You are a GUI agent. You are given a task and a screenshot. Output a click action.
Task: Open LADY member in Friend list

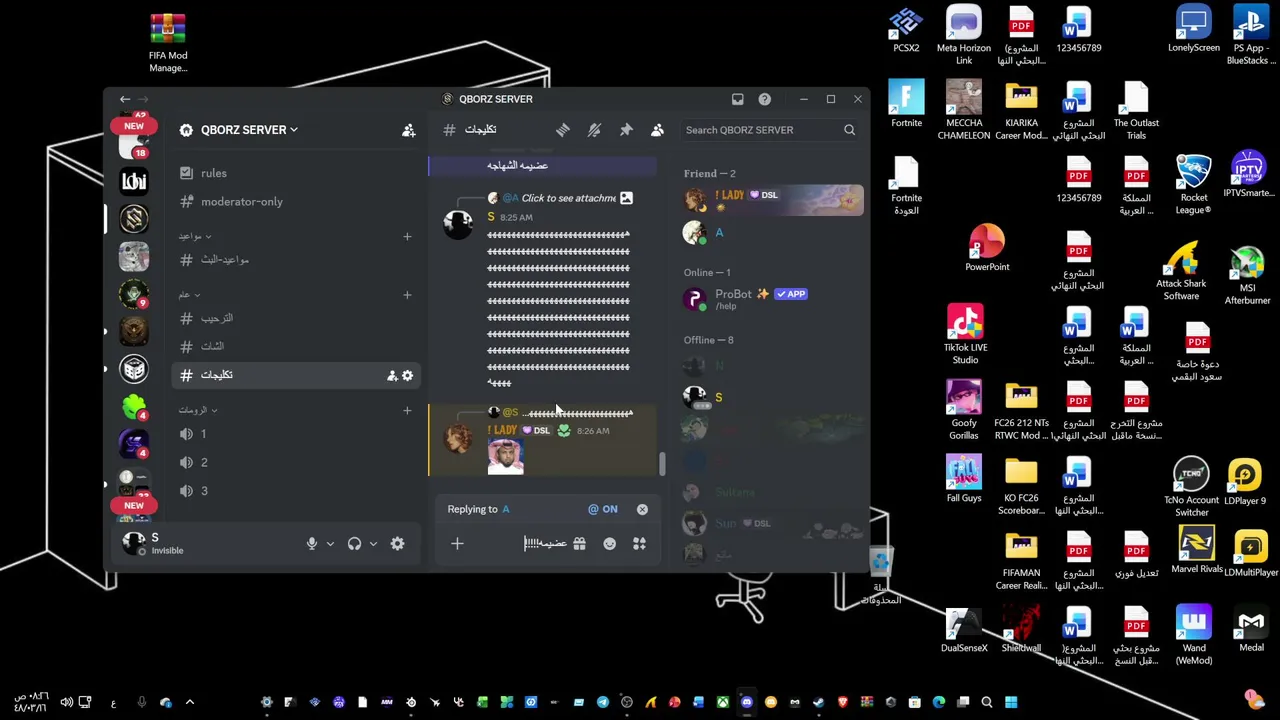pos(772,199)
